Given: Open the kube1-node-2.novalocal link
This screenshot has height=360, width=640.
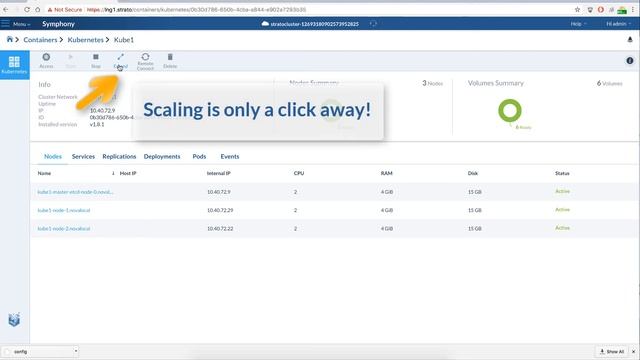Looking at the screenshot, I should (x=64, y=229).
